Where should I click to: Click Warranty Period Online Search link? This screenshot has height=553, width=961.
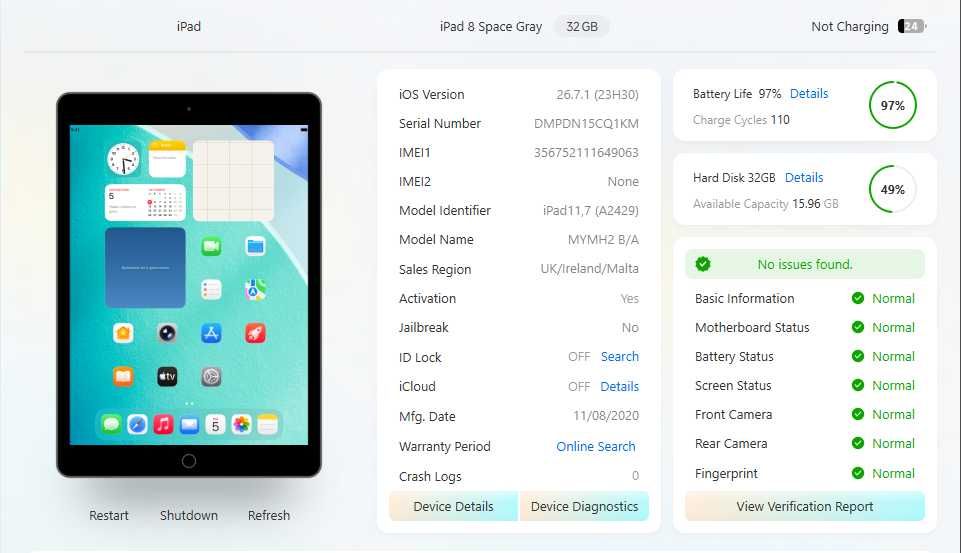click(596, 447)
